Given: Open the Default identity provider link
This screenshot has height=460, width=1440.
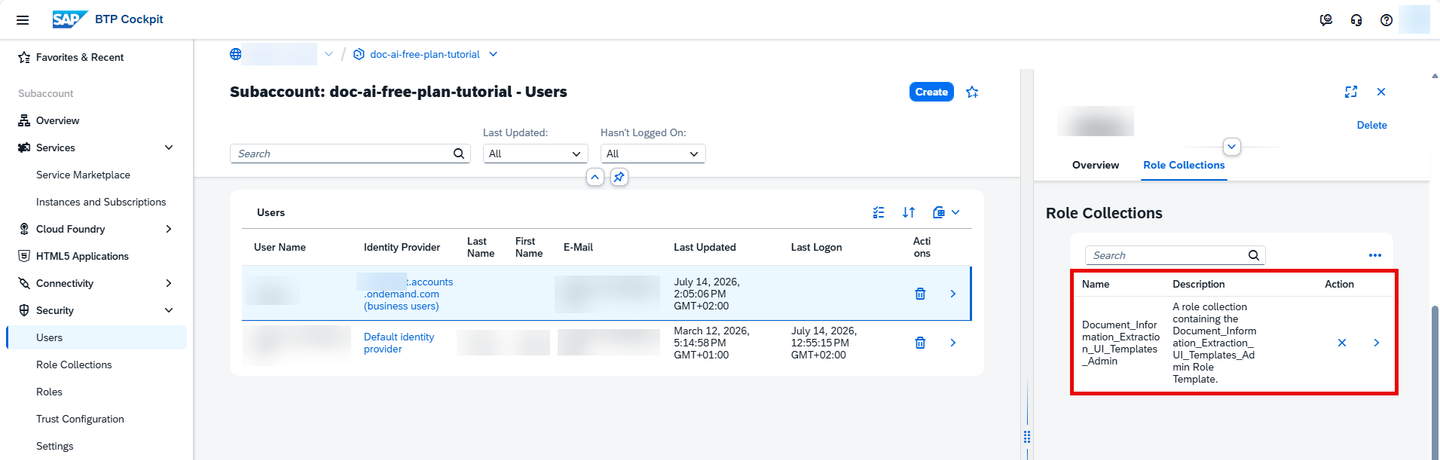Looking at the screenshot, I should 399,343.
